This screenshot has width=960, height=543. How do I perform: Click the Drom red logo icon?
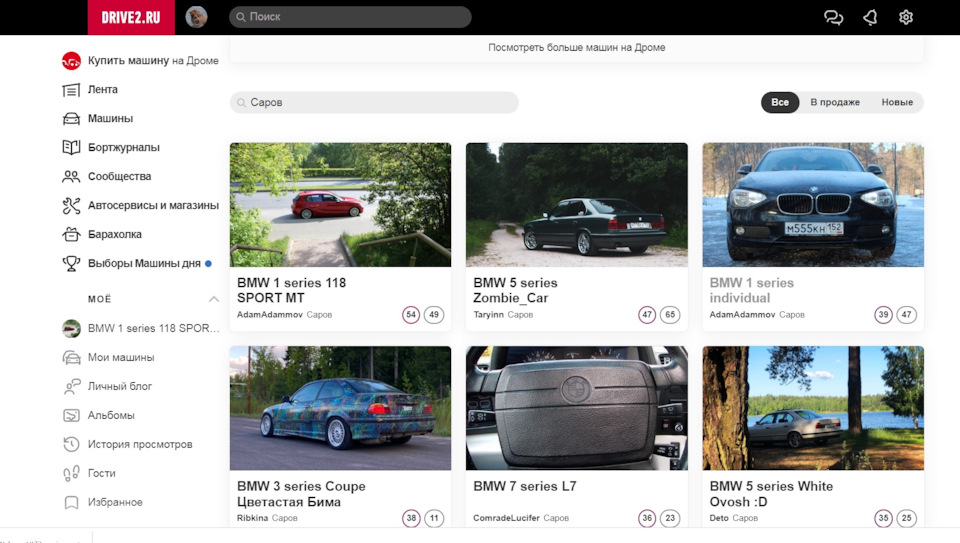click(x=71, y=61)
